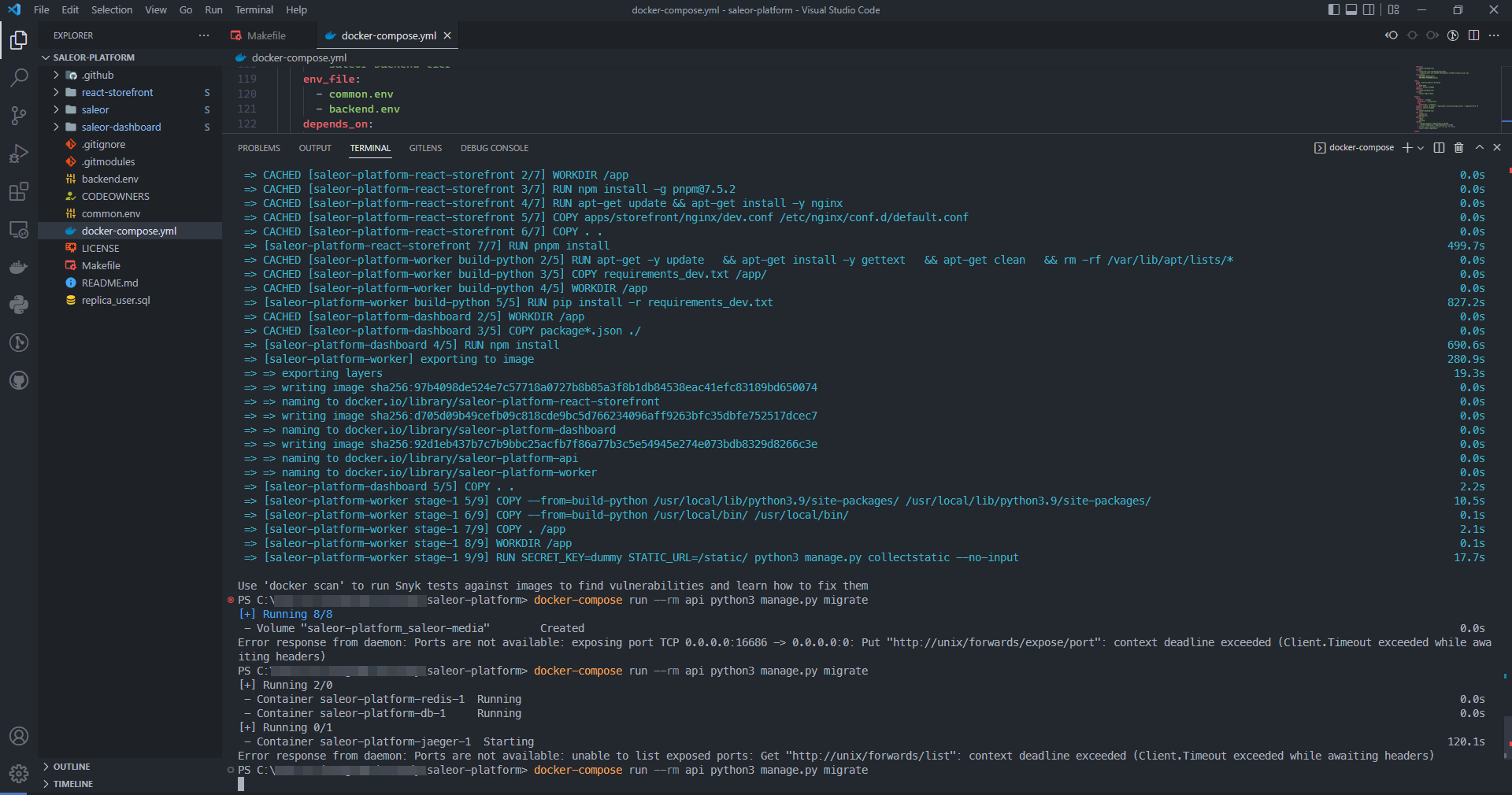Screen dimensions: 1512x795
Task: Open the terminal launch profile dropdown
Action: pos(1419,147)
